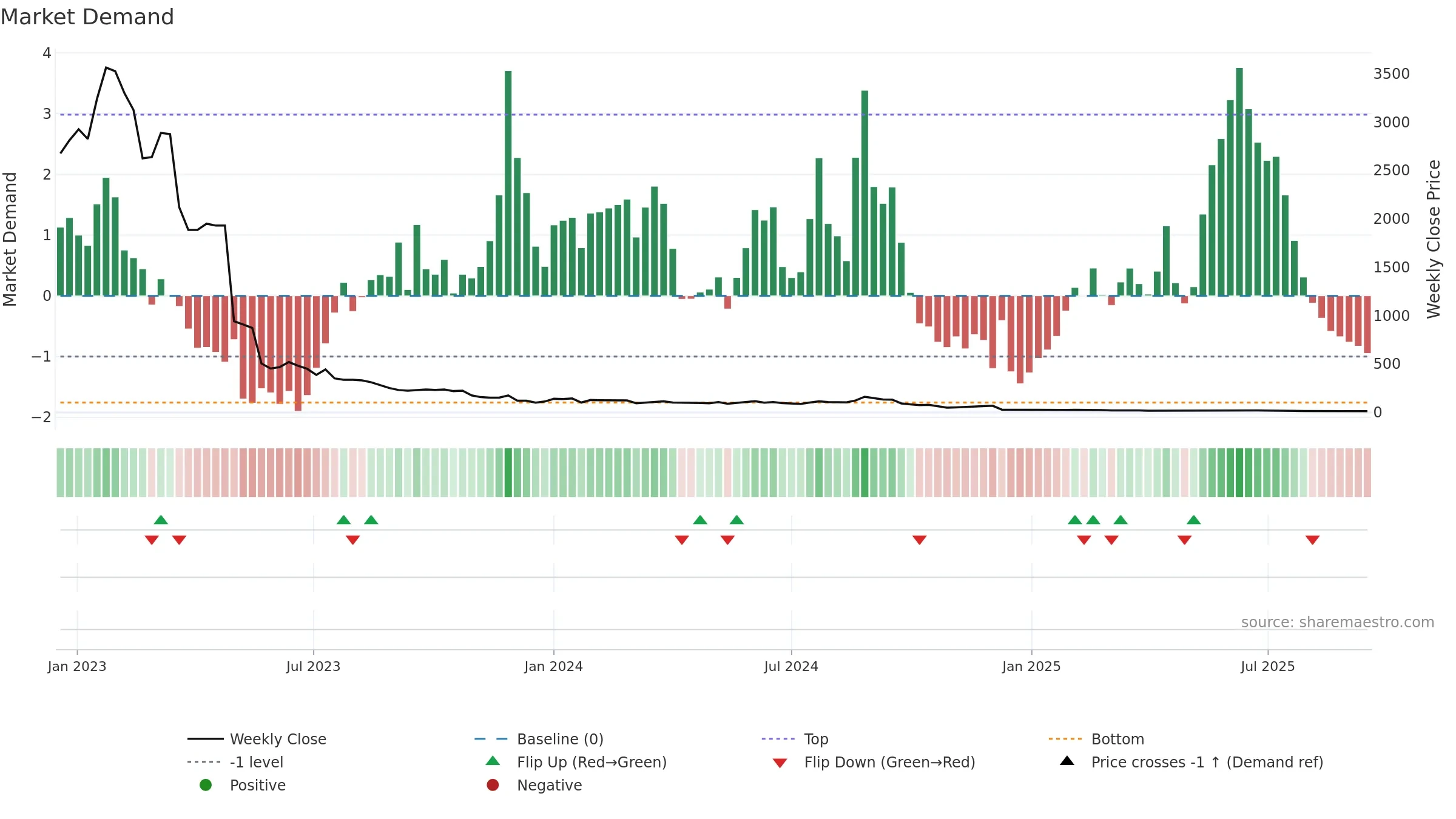Toggle the Baseline (0) legend entry
This screenshot has height=819, width=1456.
(538, 739)
